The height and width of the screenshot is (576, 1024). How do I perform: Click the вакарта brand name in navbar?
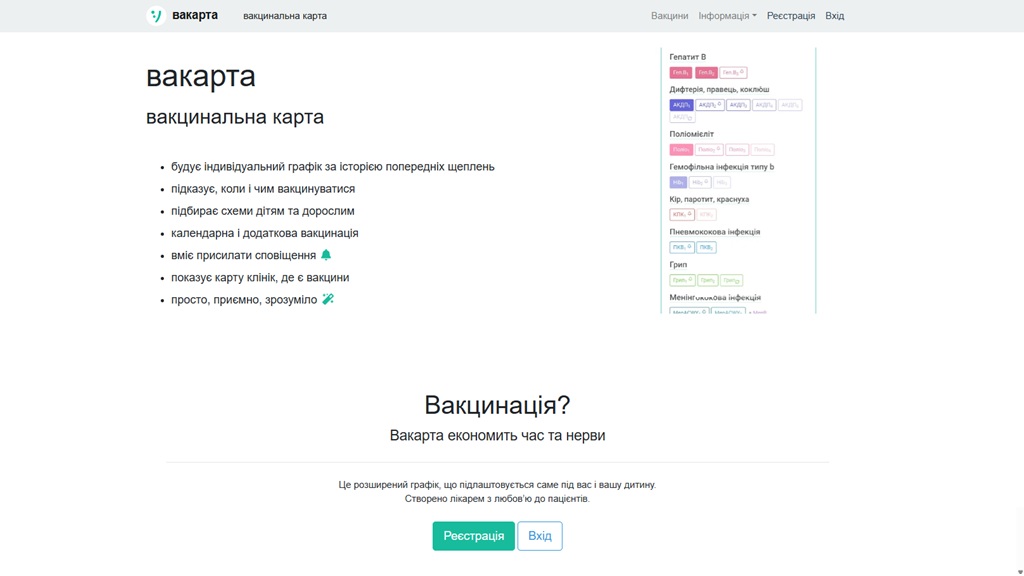195,16
